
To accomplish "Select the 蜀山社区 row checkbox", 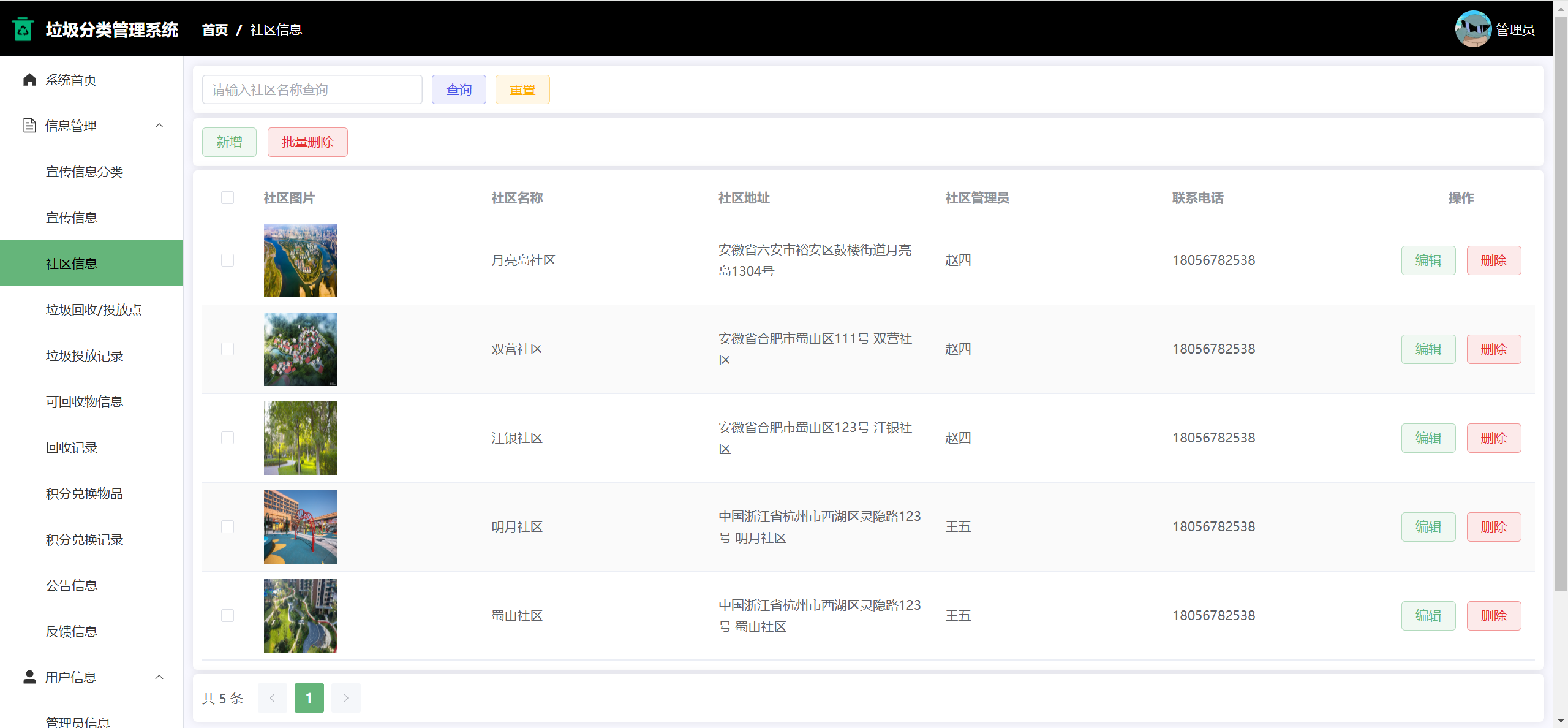I will [228, 616].
